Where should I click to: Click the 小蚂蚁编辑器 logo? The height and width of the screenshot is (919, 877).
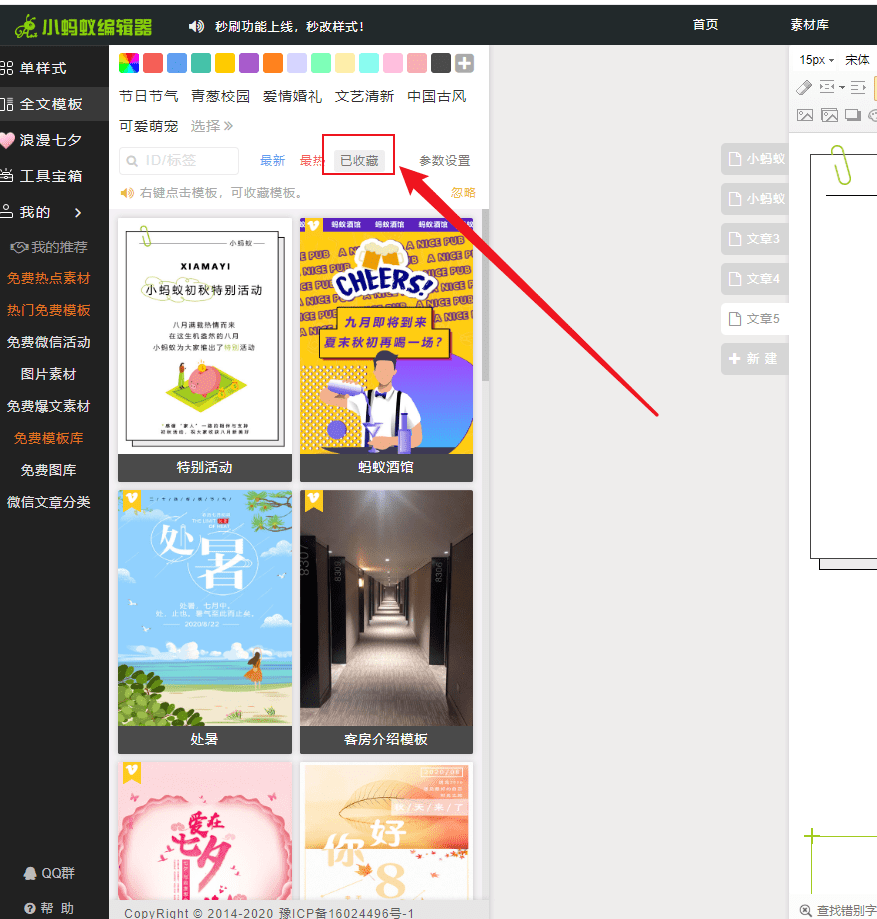(x=83, y=26)
